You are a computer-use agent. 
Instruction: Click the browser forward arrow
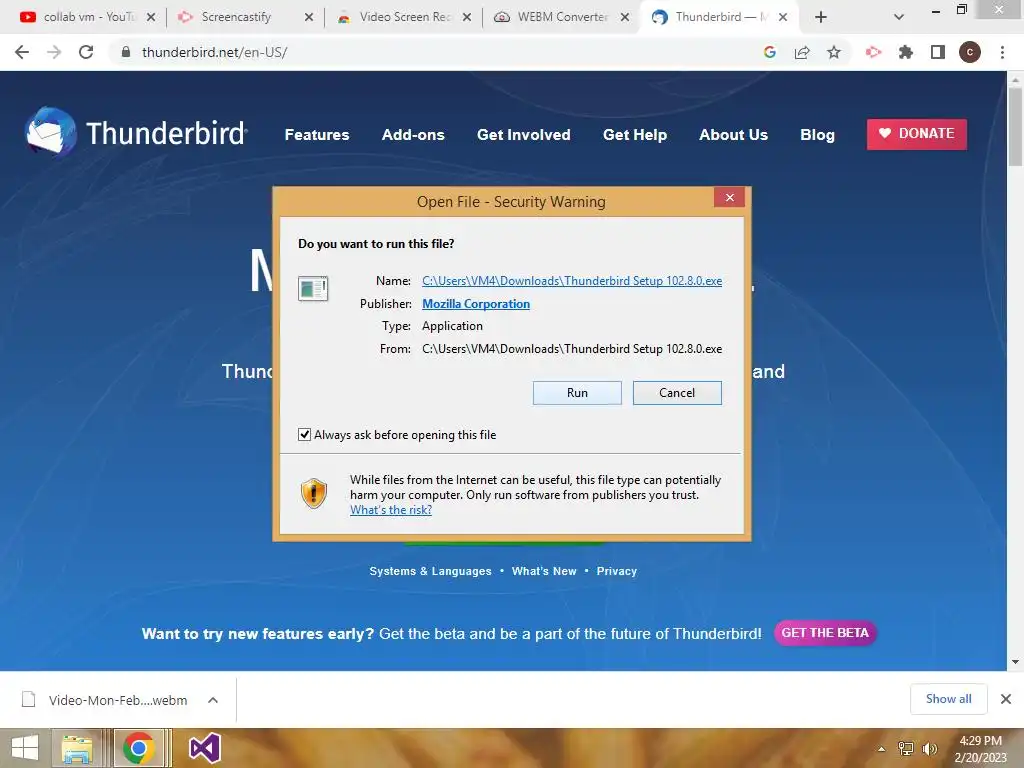54,52
